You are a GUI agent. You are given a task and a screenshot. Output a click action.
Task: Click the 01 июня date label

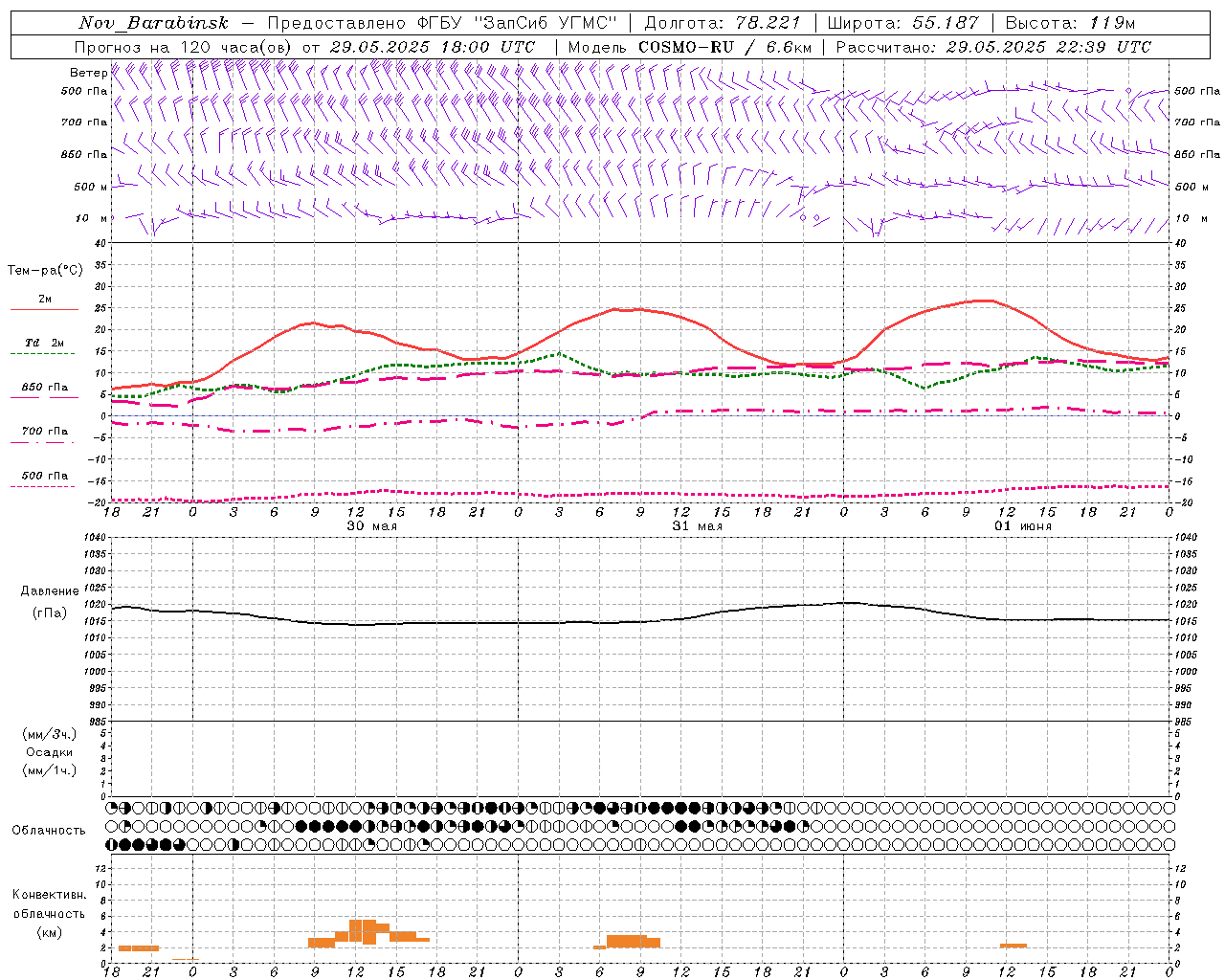(1023, 526)
